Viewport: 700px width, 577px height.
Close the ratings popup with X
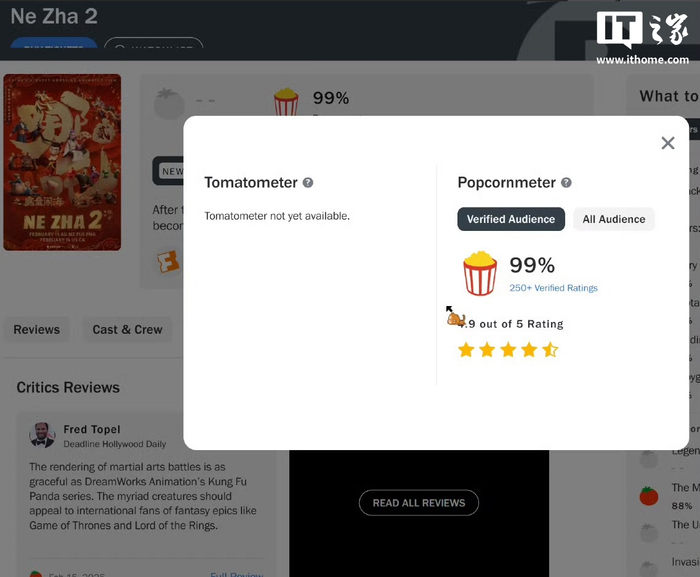tap(668, 143)
